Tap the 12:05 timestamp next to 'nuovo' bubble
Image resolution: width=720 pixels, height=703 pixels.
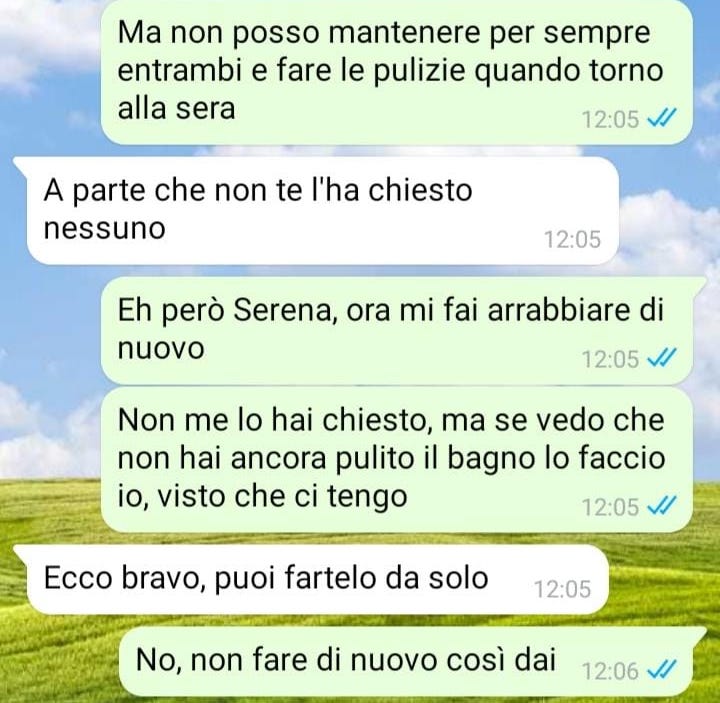(x=610, y=359)
